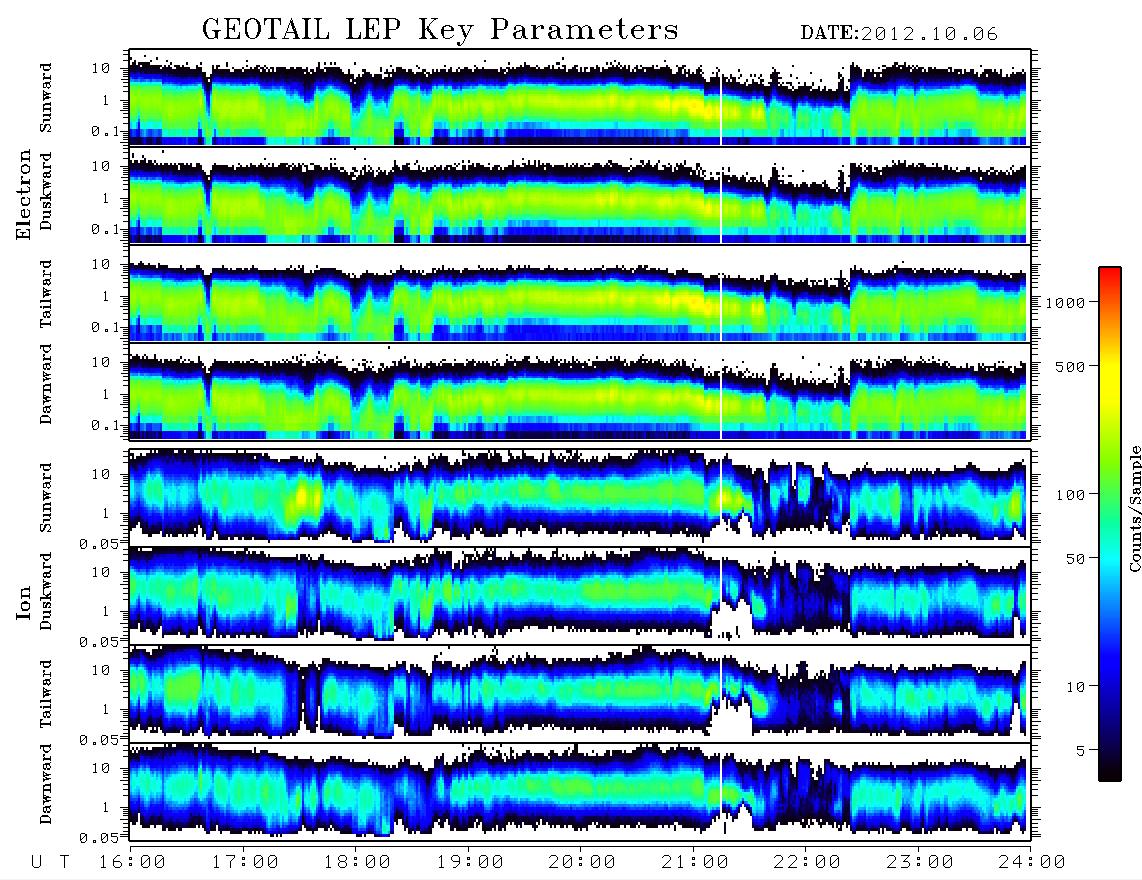This screenshot has height=880, width=1142.
Task: Click the Ion Tailward spectrogram plot
Action: point(580,693)
